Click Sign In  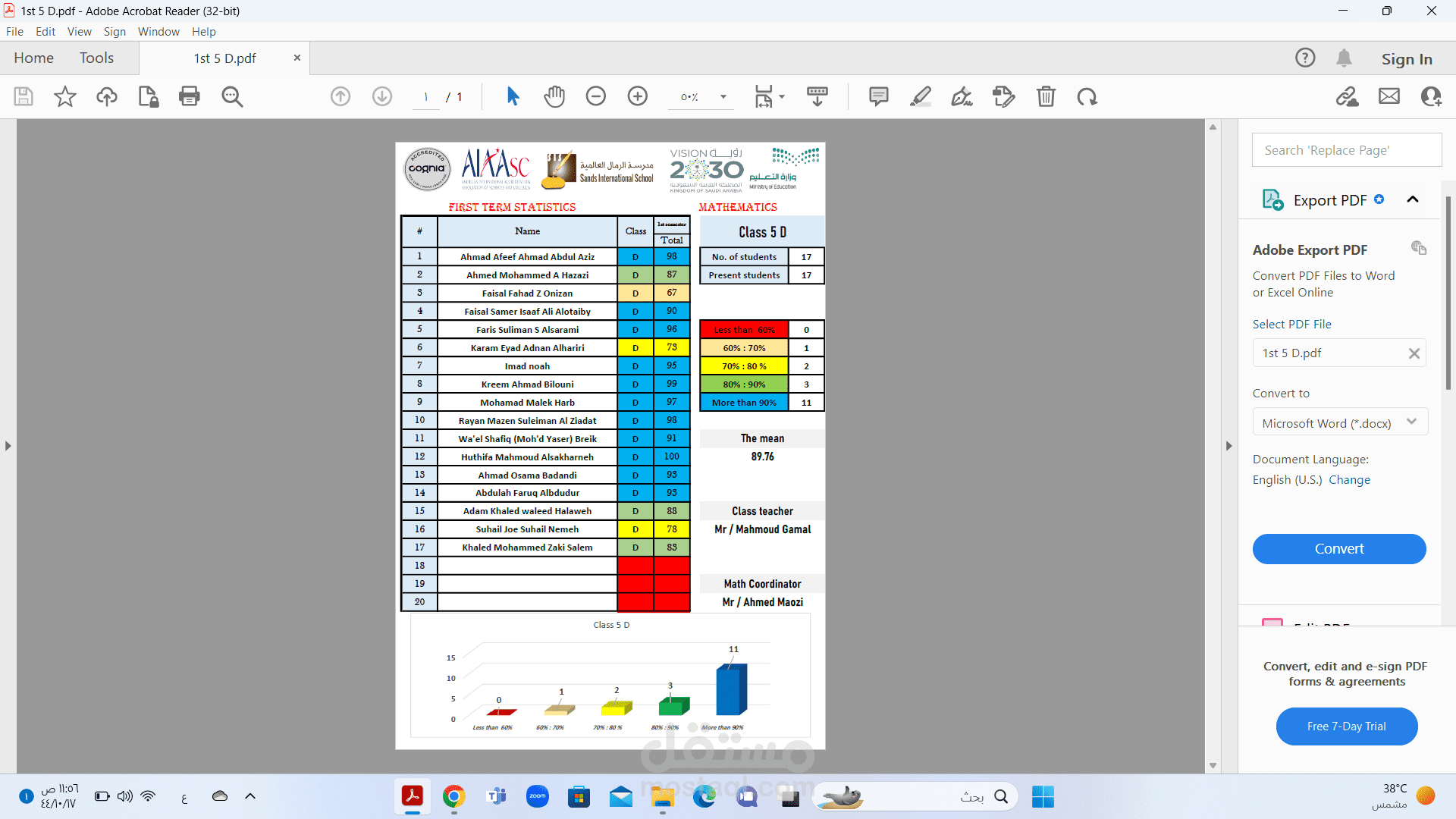click(1407, 58)
